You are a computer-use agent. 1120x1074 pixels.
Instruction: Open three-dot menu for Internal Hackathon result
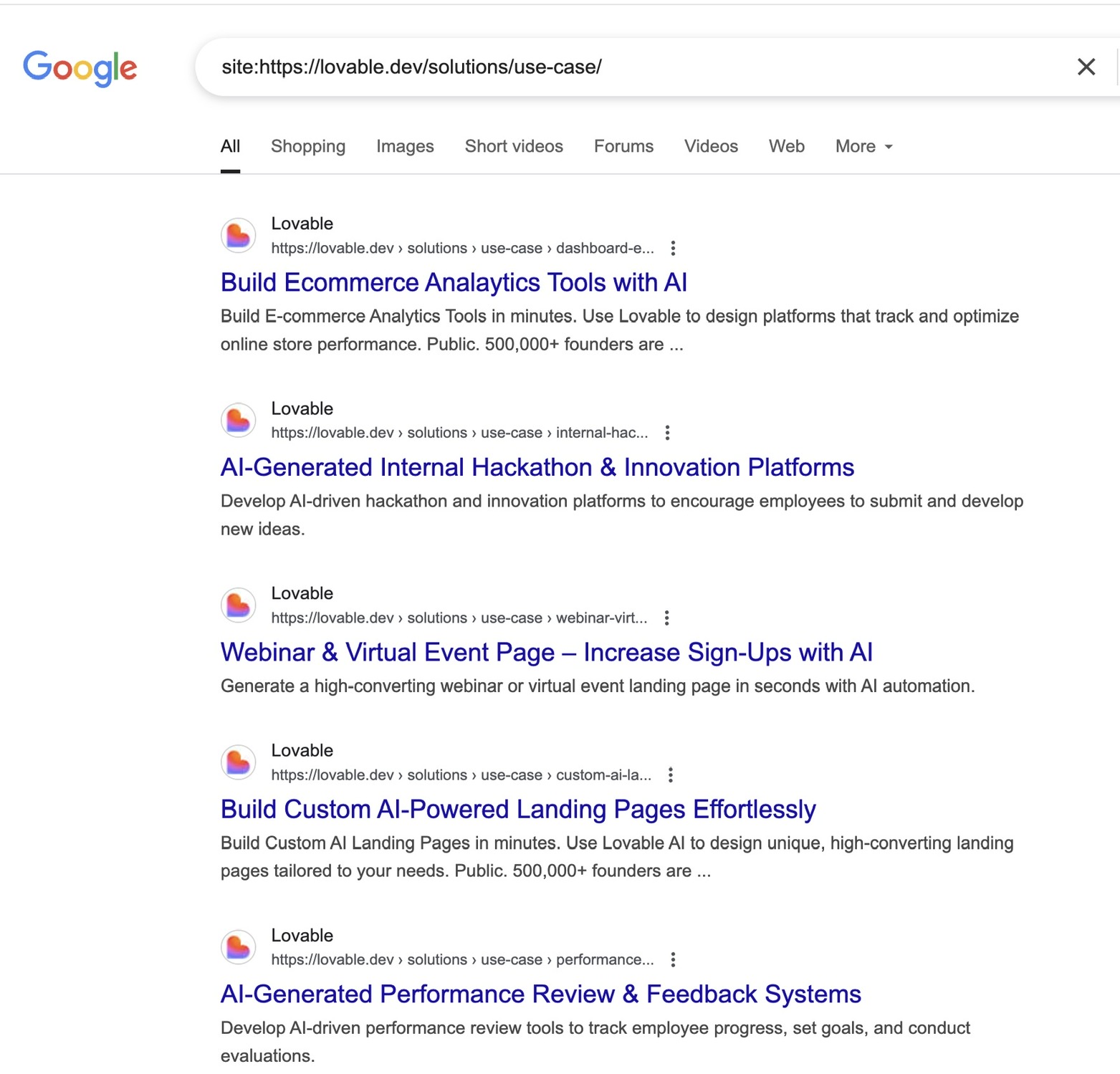(x=667, y=433)
